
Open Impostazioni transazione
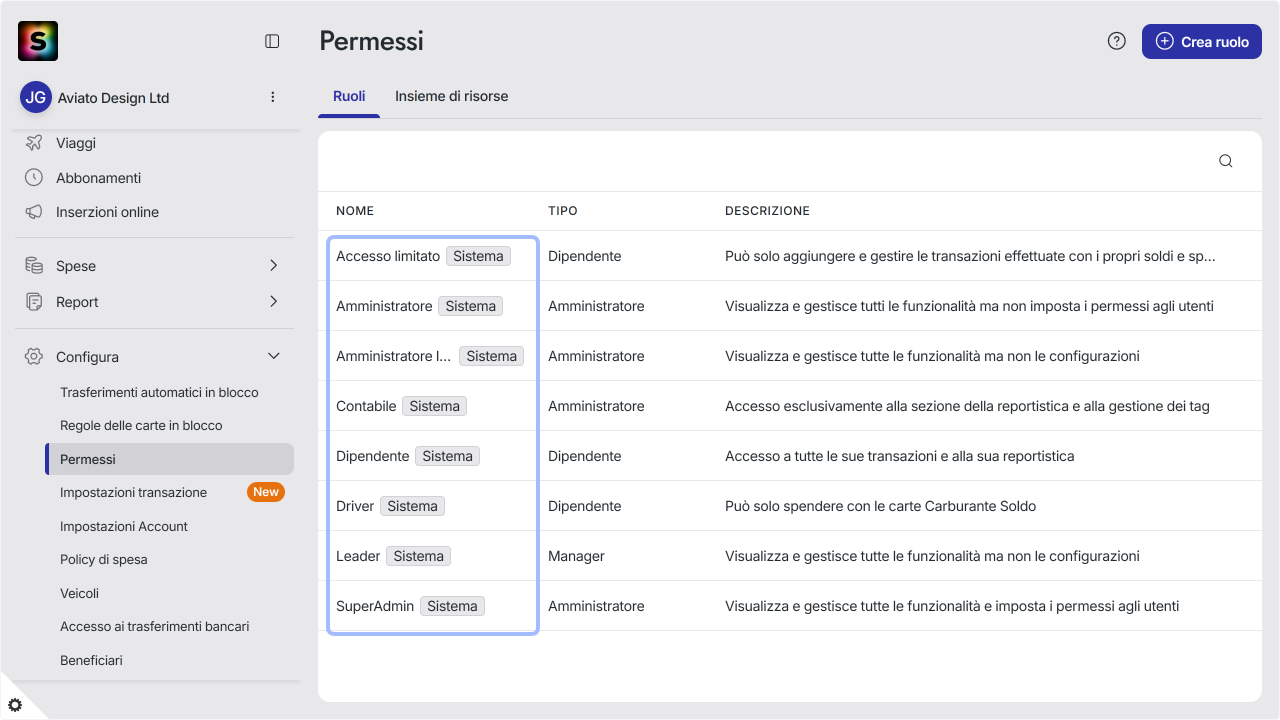133,492
